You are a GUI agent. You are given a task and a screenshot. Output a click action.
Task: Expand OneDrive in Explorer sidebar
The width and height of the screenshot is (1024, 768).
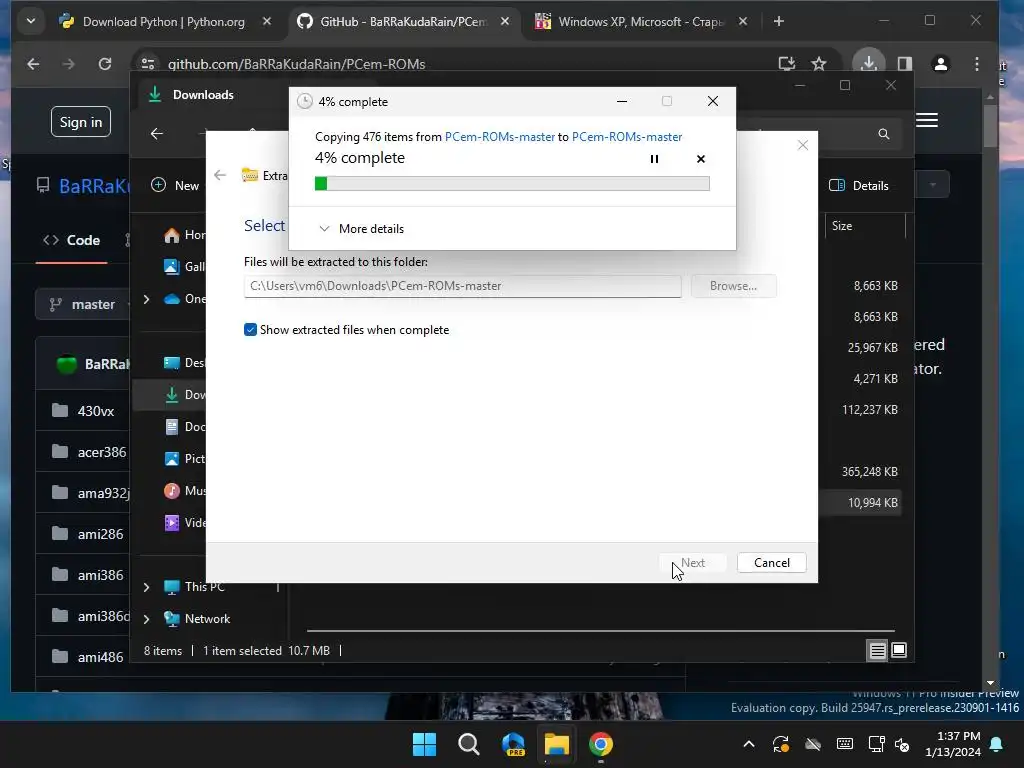[x=146, y=299]
